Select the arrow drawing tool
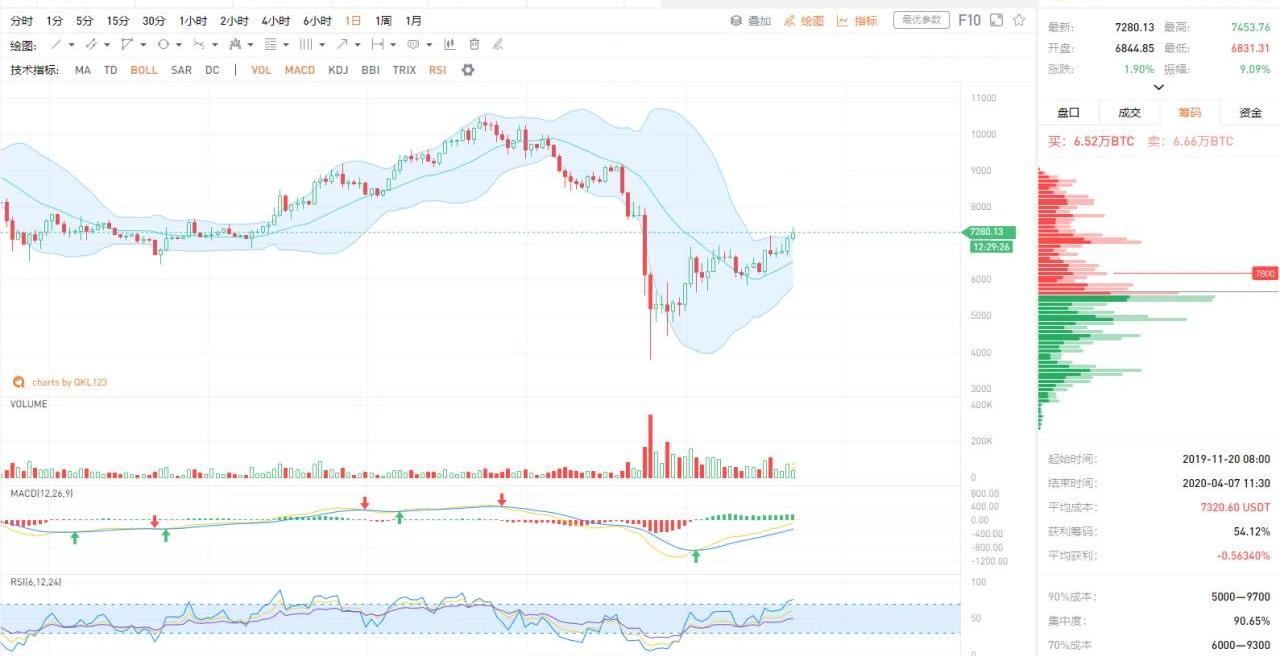The image size is (1280, 656). [x=342, y=45]
